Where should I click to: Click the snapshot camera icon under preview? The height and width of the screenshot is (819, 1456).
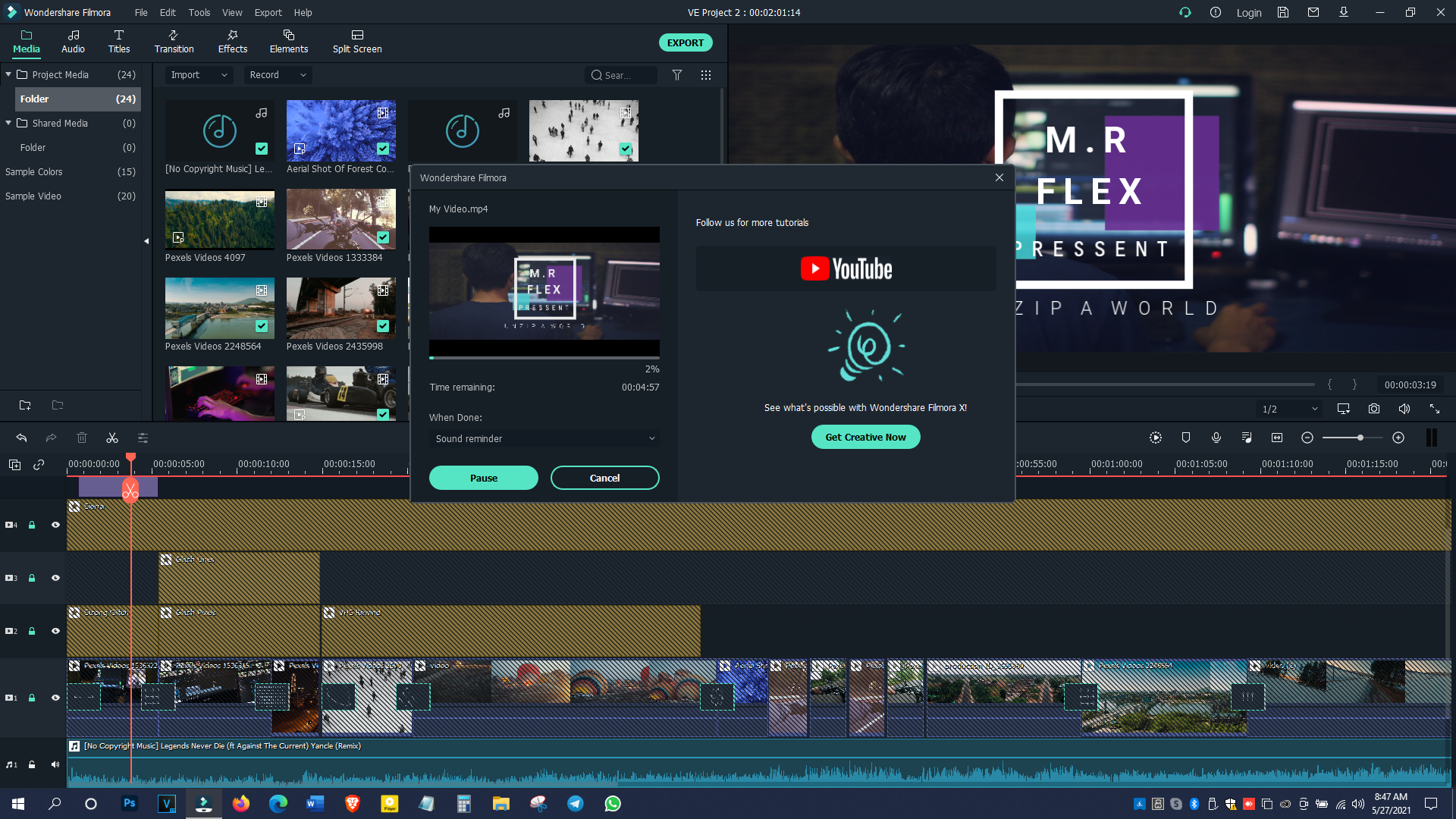(x=1373, y=409)
